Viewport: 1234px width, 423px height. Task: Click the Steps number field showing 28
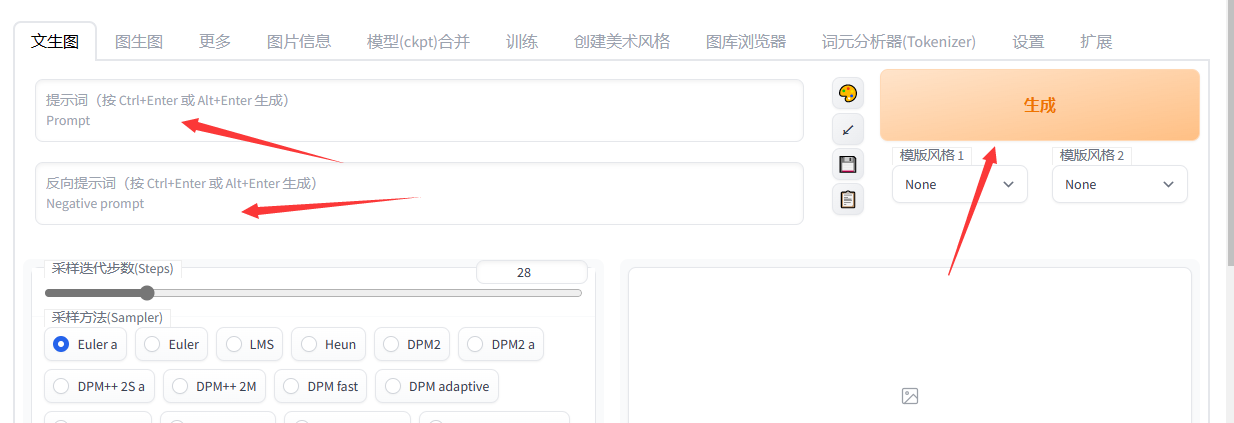pyautogui.click(x=531, y=272)
